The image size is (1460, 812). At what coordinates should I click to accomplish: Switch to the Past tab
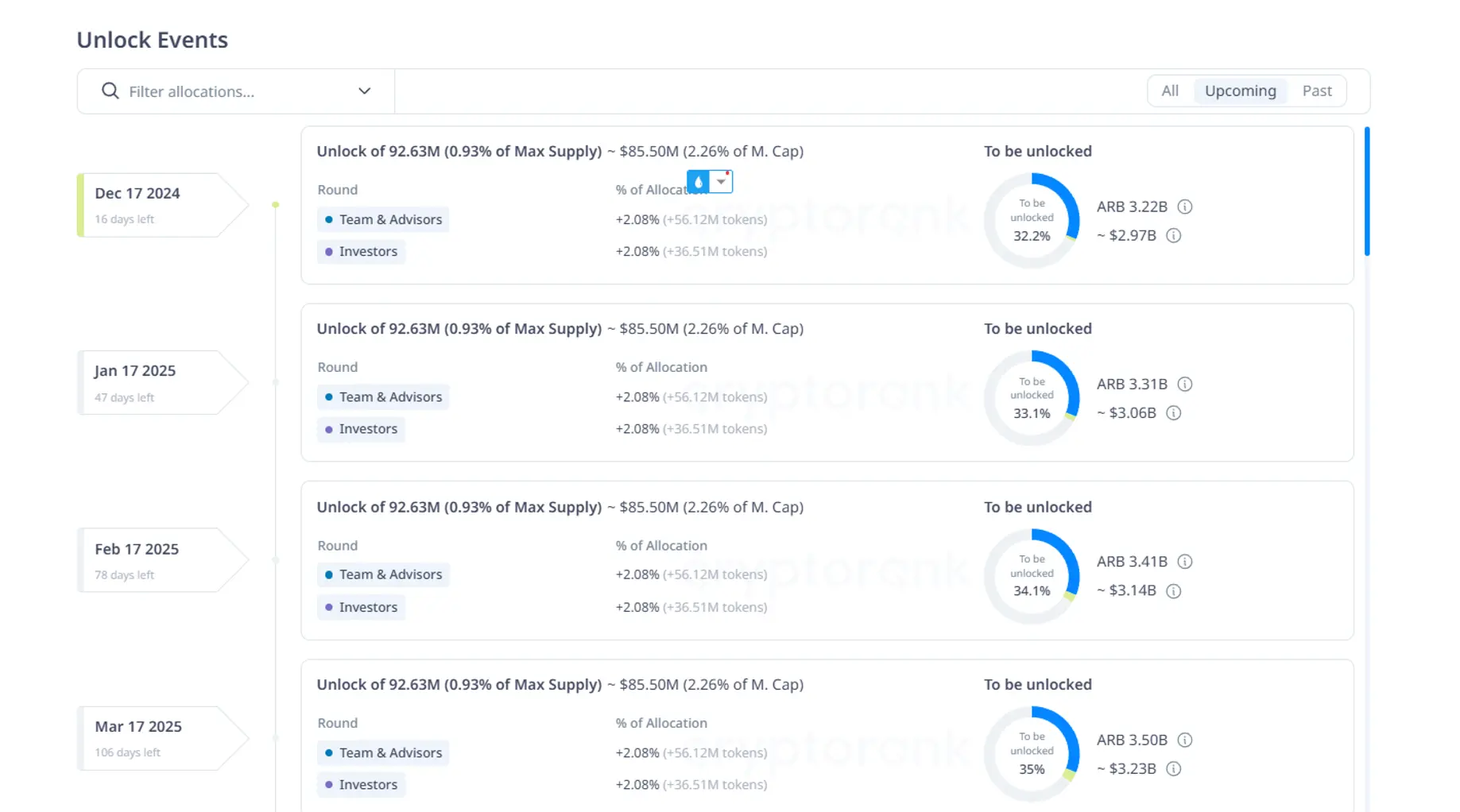point(1316,91)
